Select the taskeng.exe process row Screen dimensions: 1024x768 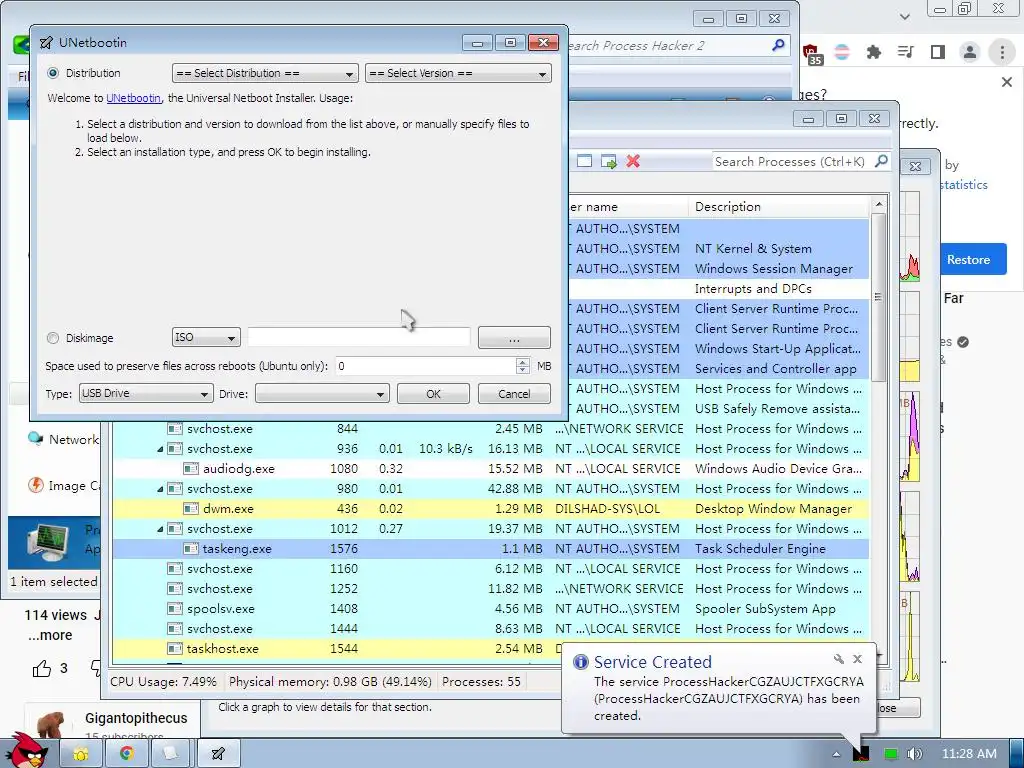(x=490, y=549)
